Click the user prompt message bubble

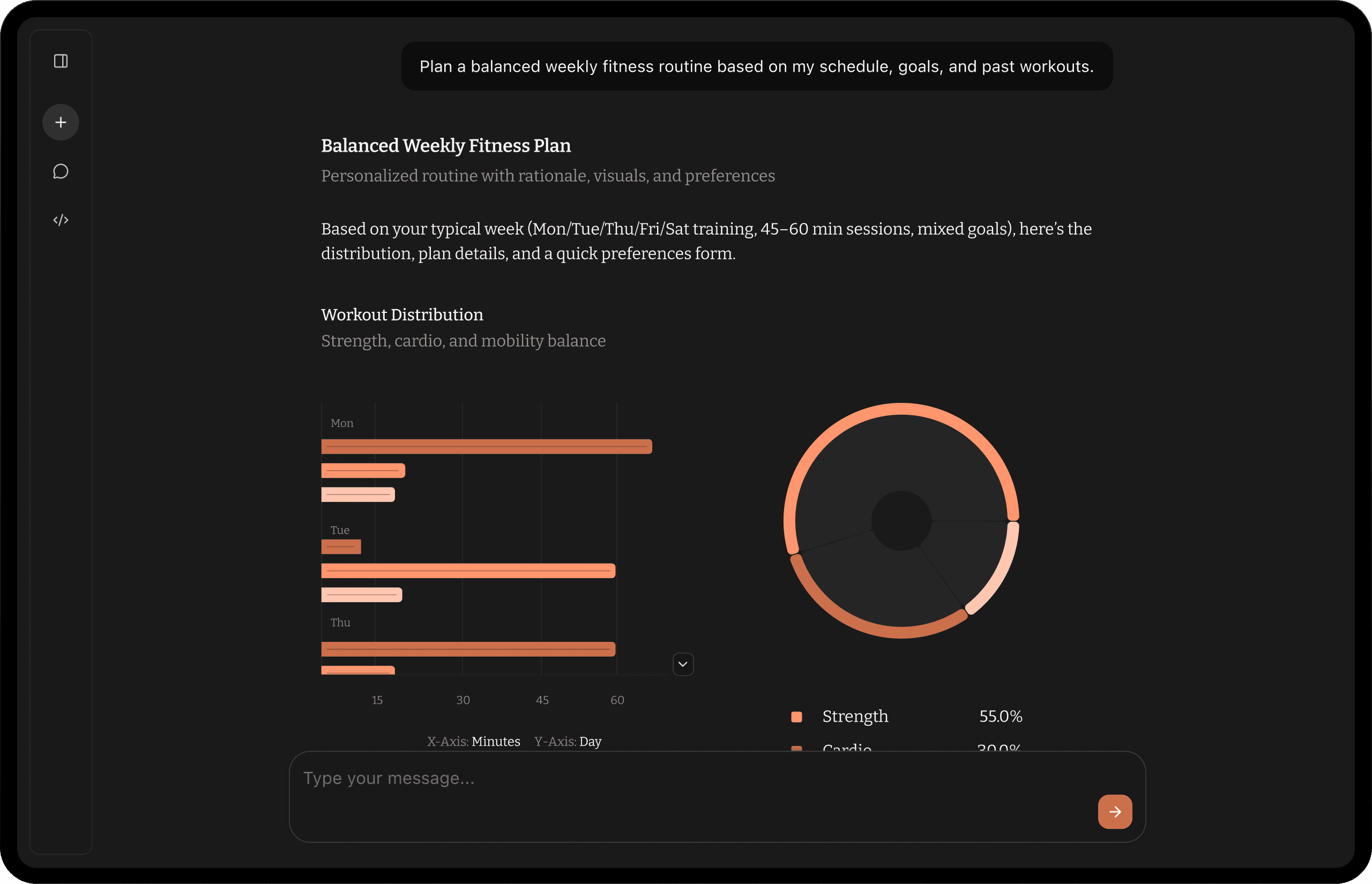click(x=756, y=66)
